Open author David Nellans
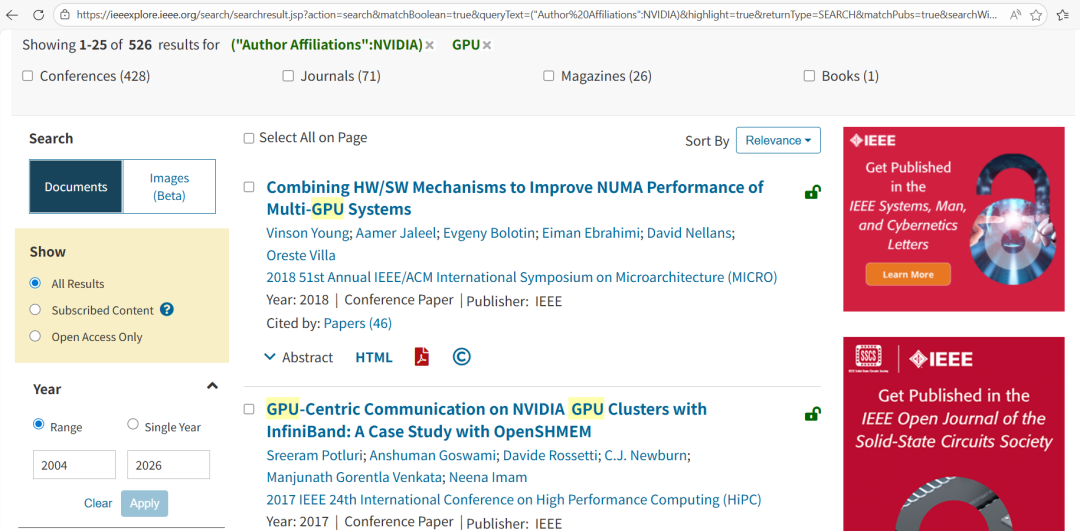 [689, 233]
